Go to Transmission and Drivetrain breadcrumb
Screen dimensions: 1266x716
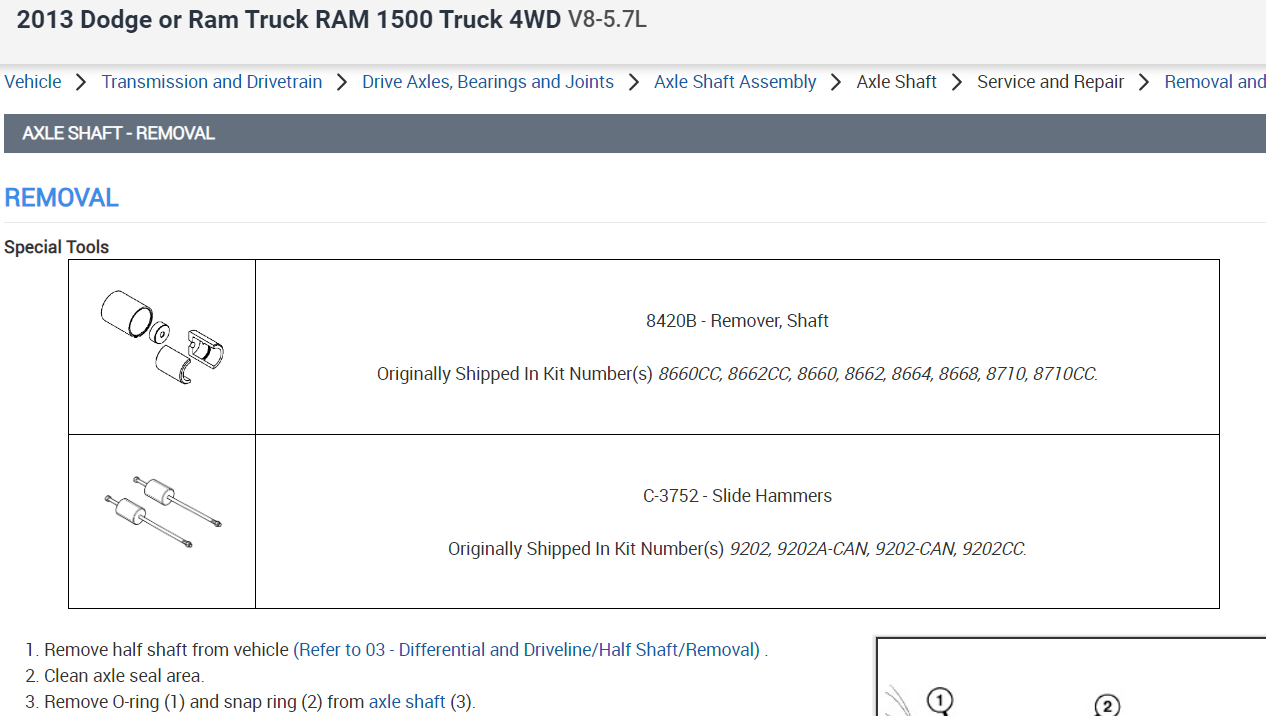(x=212, y=82)
